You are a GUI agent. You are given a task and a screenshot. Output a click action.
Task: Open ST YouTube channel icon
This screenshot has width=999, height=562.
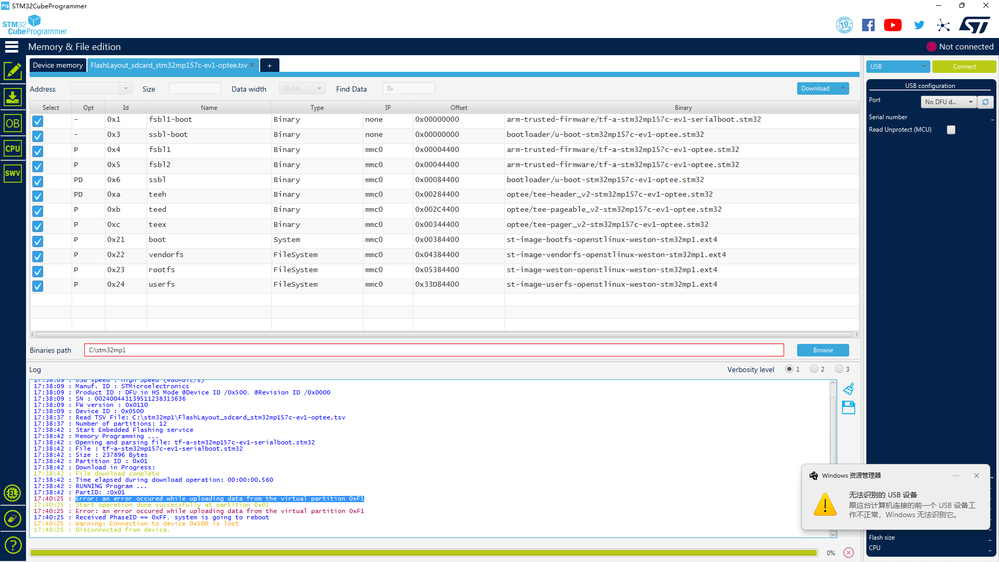click(x=893, y=25)
